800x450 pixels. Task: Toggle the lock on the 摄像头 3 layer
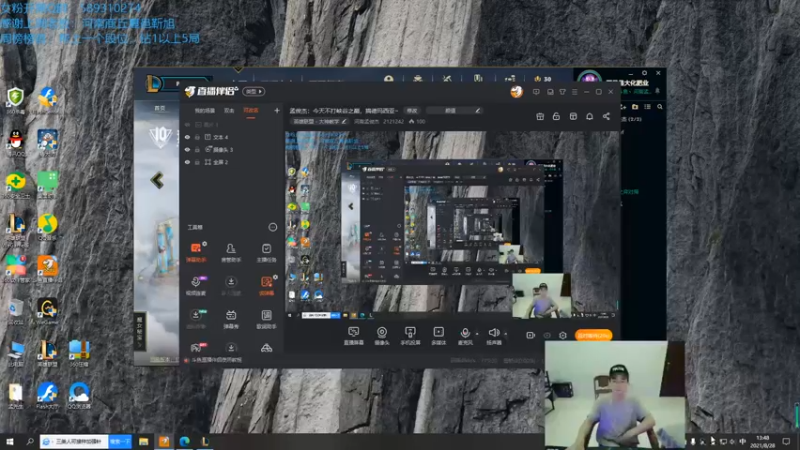(197, 149)
